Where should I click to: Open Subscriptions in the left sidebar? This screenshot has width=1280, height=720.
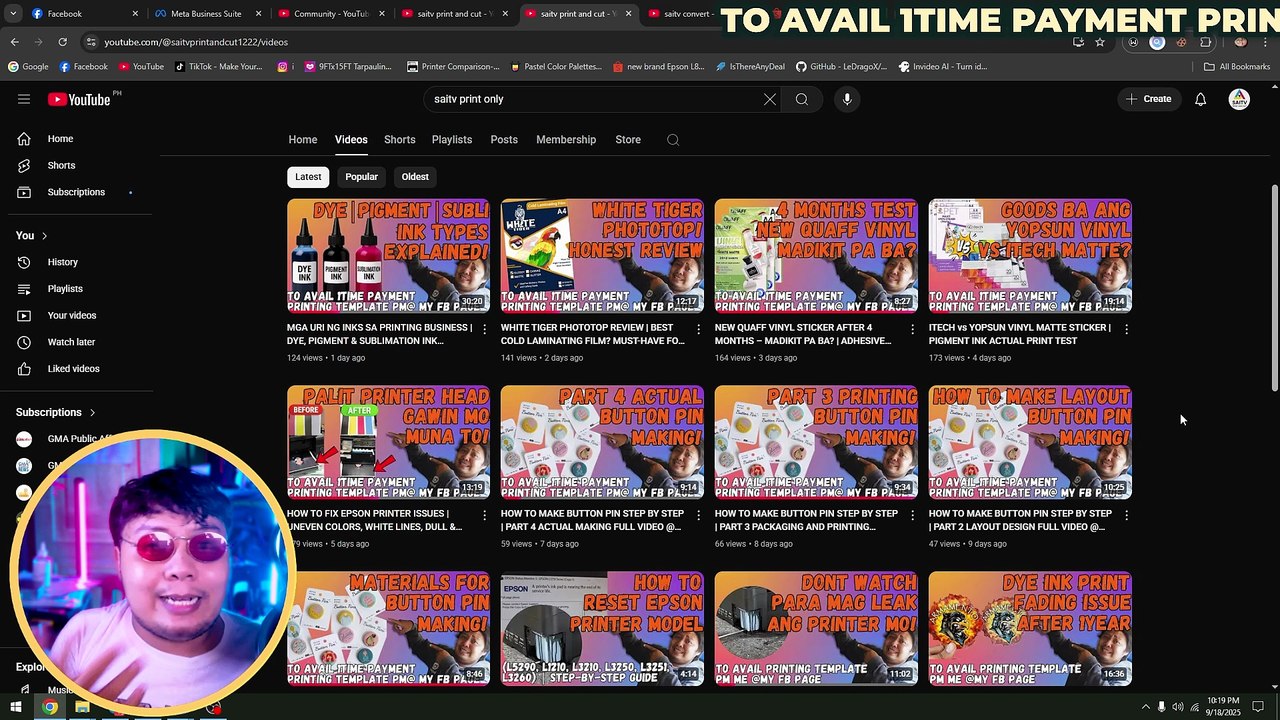[76, 192]
